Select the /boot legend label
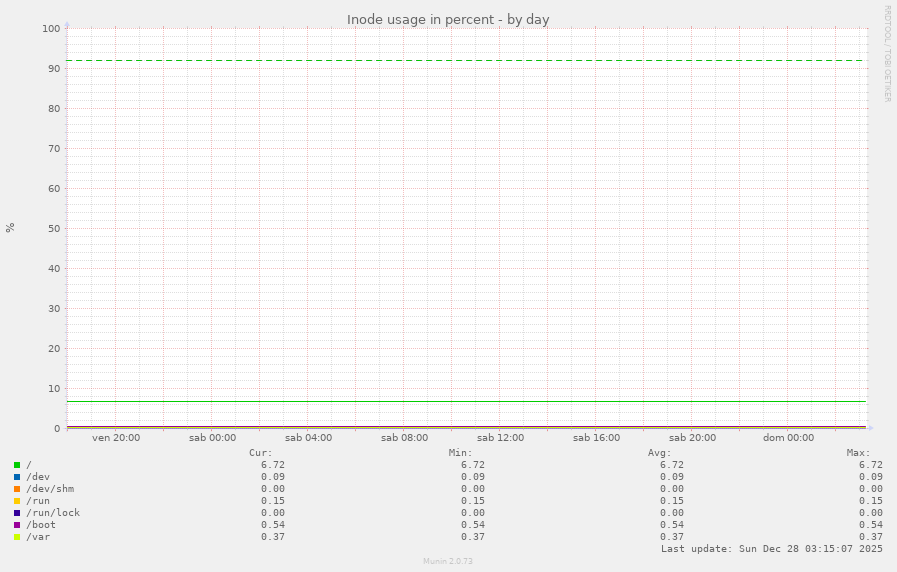The height and width of the screenshot is (572, 897). coord(41,525)
